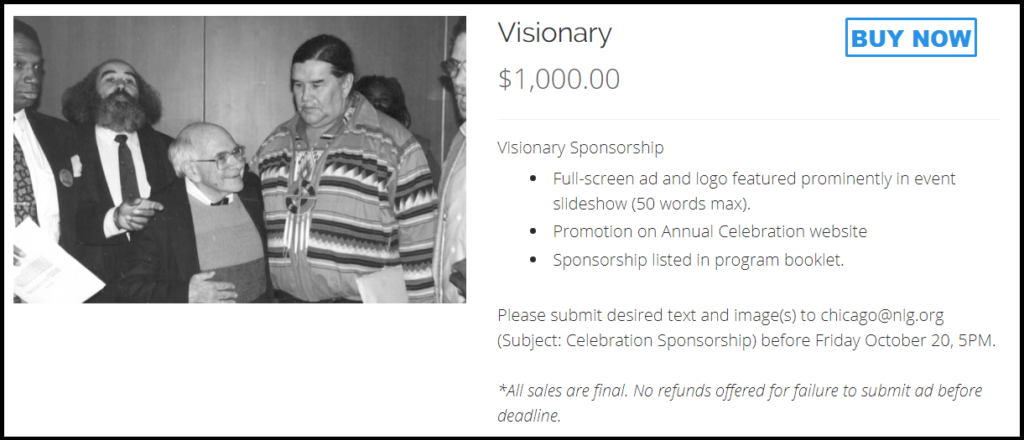The height and width of the screenshot is (440, 1024).
Task: Click the All sales are final disclaimer
Action: point(740,403)
